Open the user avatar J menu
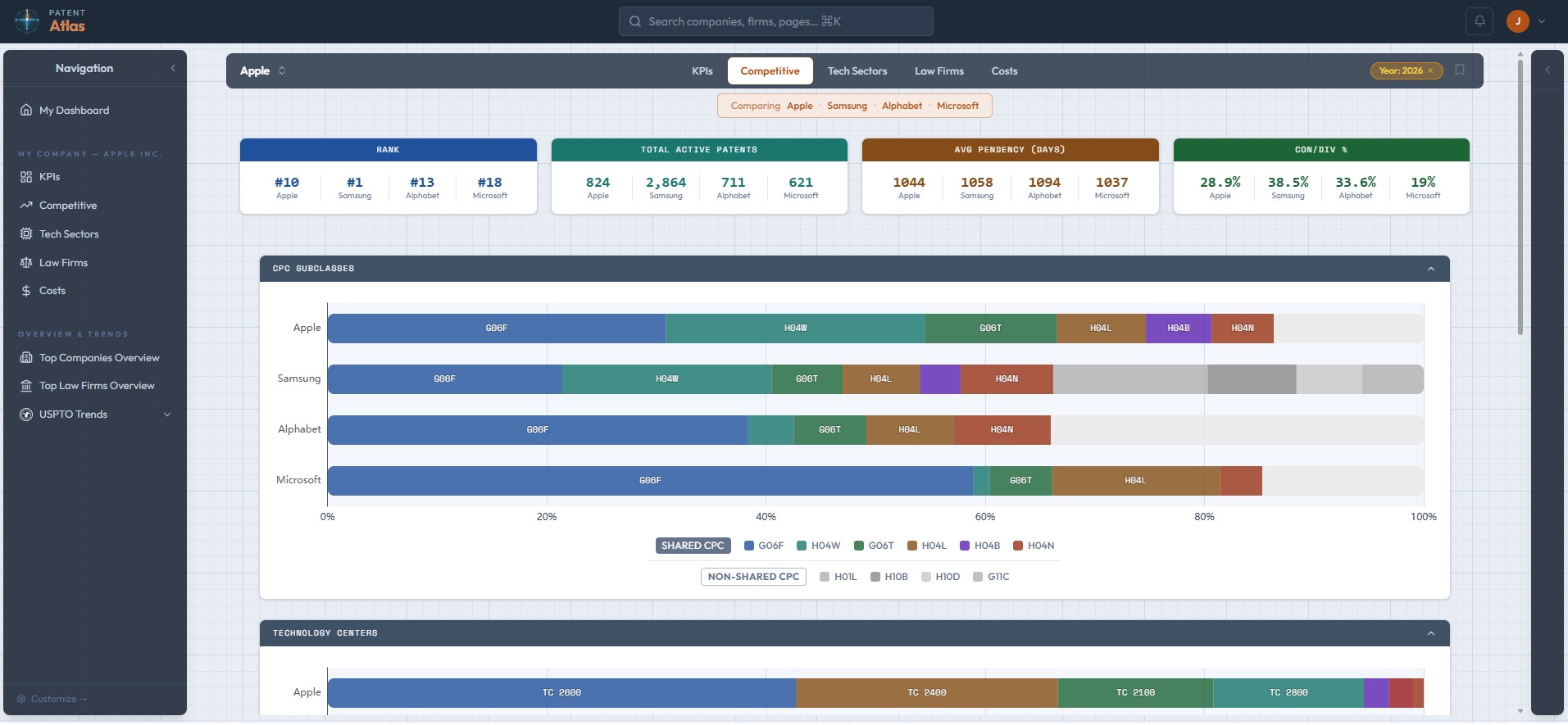Screen dimensions: 1568x725 click(1518, 21)
